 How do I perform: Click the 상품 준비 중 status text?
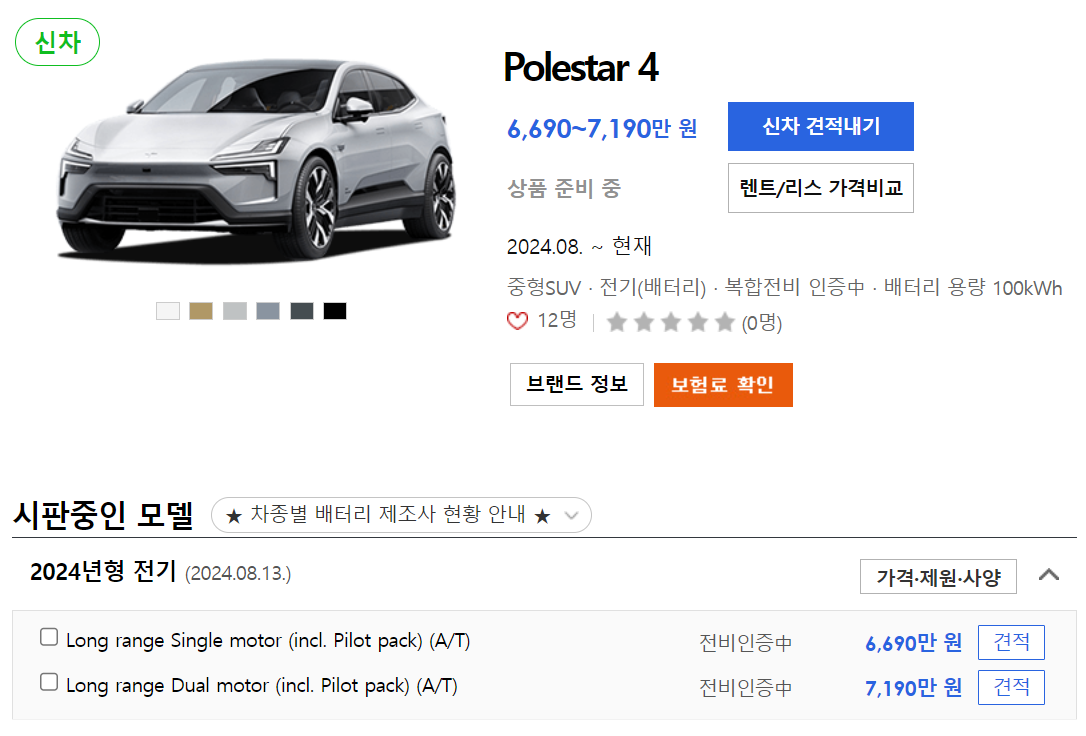[564, 188]
